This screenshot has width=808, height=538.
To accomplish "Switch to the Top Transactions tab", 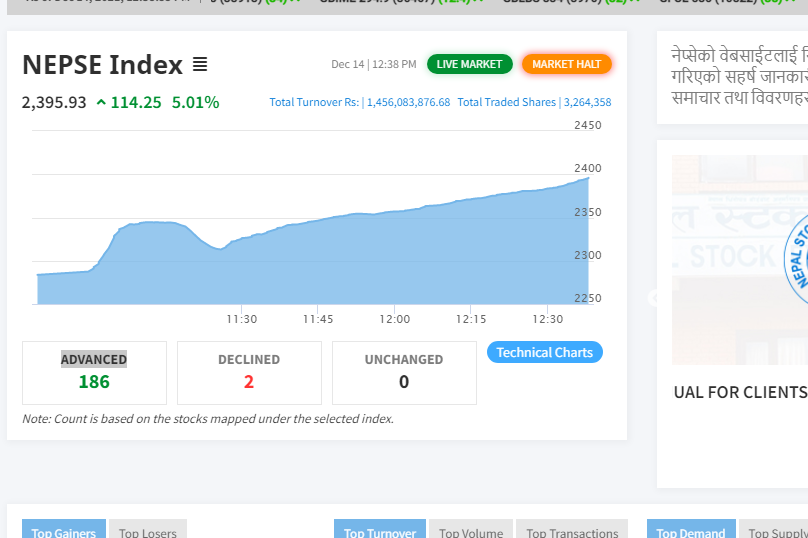I will 572,530.
